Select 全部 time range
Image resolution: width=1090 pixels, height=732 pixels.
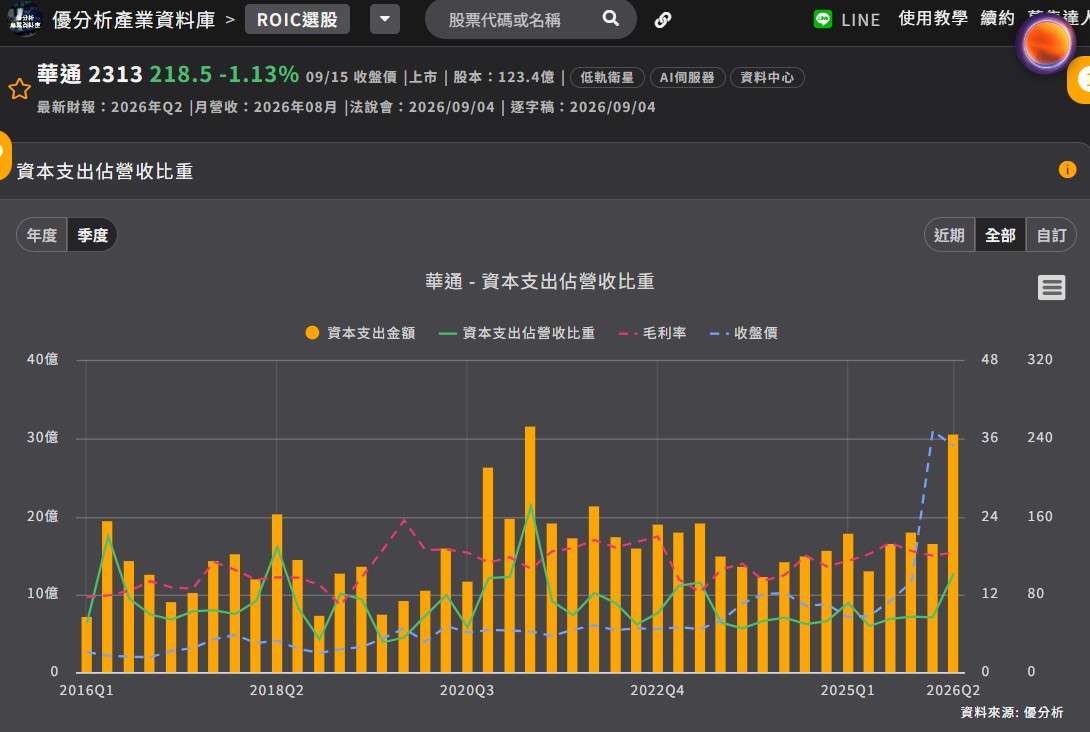[x=1000, y=235]
